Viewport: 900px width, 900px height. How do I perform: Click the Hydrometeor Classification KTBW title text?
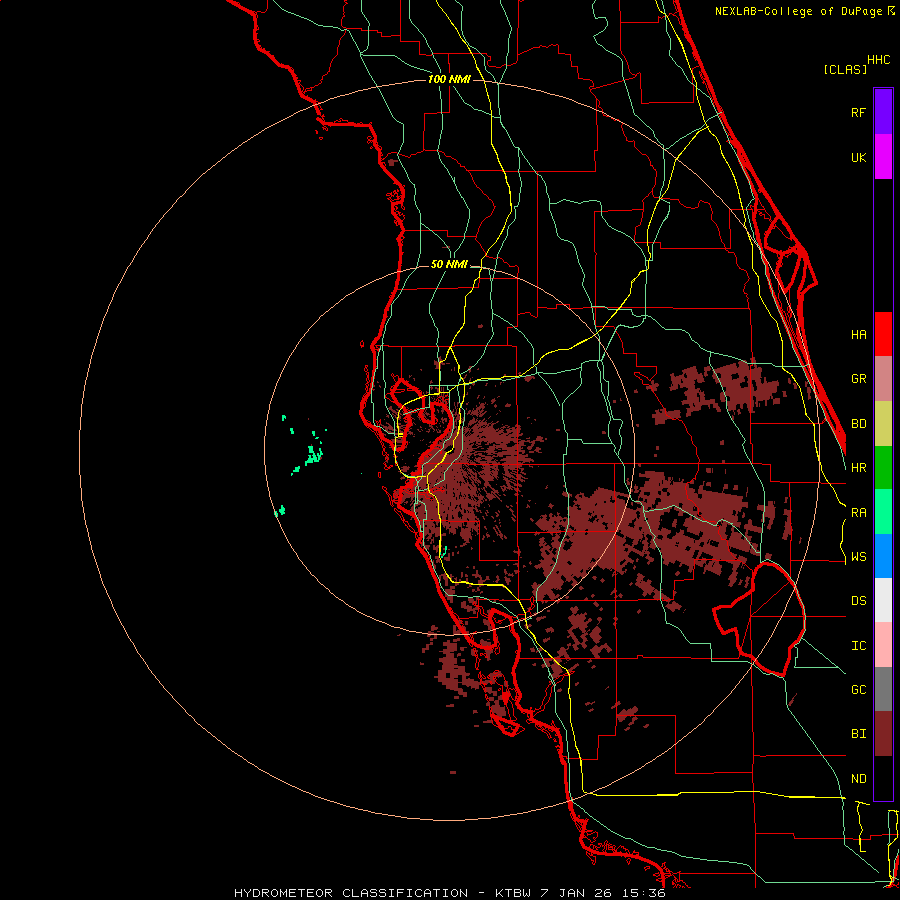pos(450,893)
